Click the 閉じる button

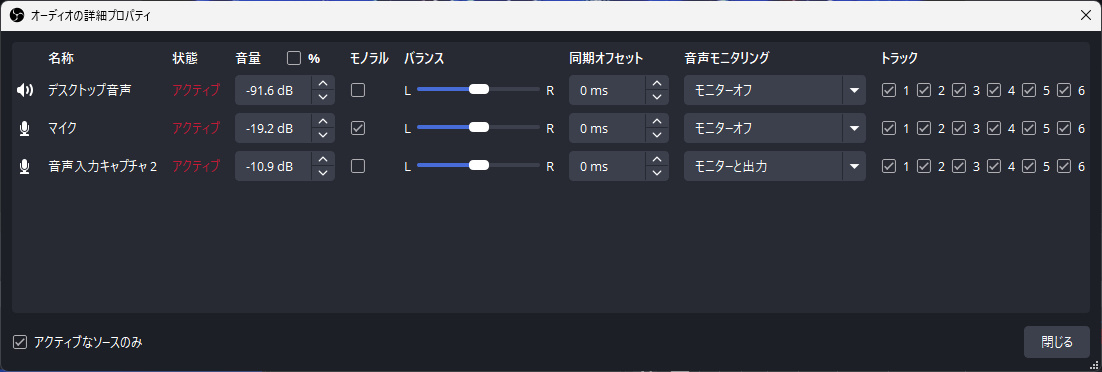pyautogui.click(x=1056, y=342)
